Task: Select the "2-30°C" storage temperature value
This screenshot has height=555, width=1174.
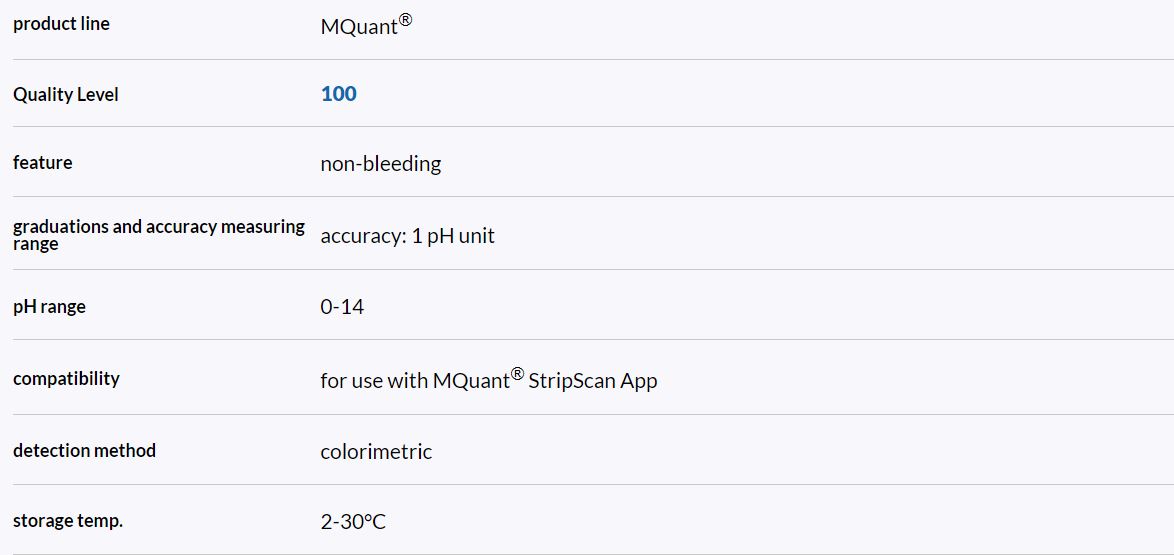Action: pyautogui.click(x=353, y=522)
